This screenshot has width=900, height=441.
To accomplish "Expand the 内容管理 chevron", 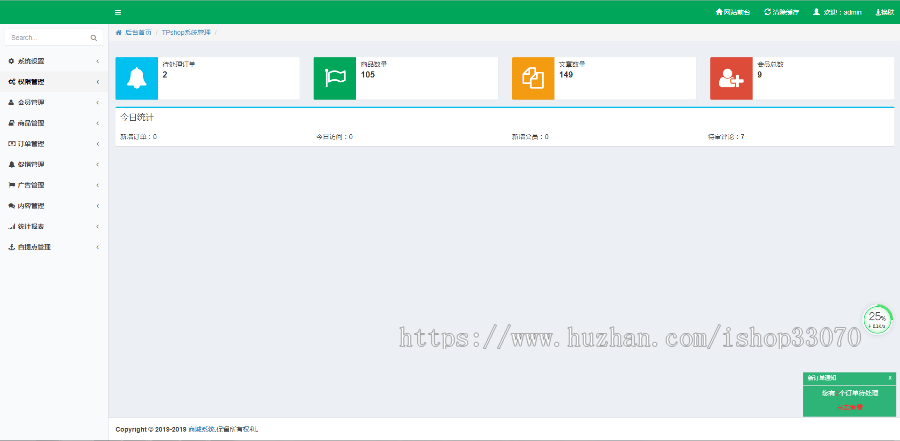I will coord(98,206).
